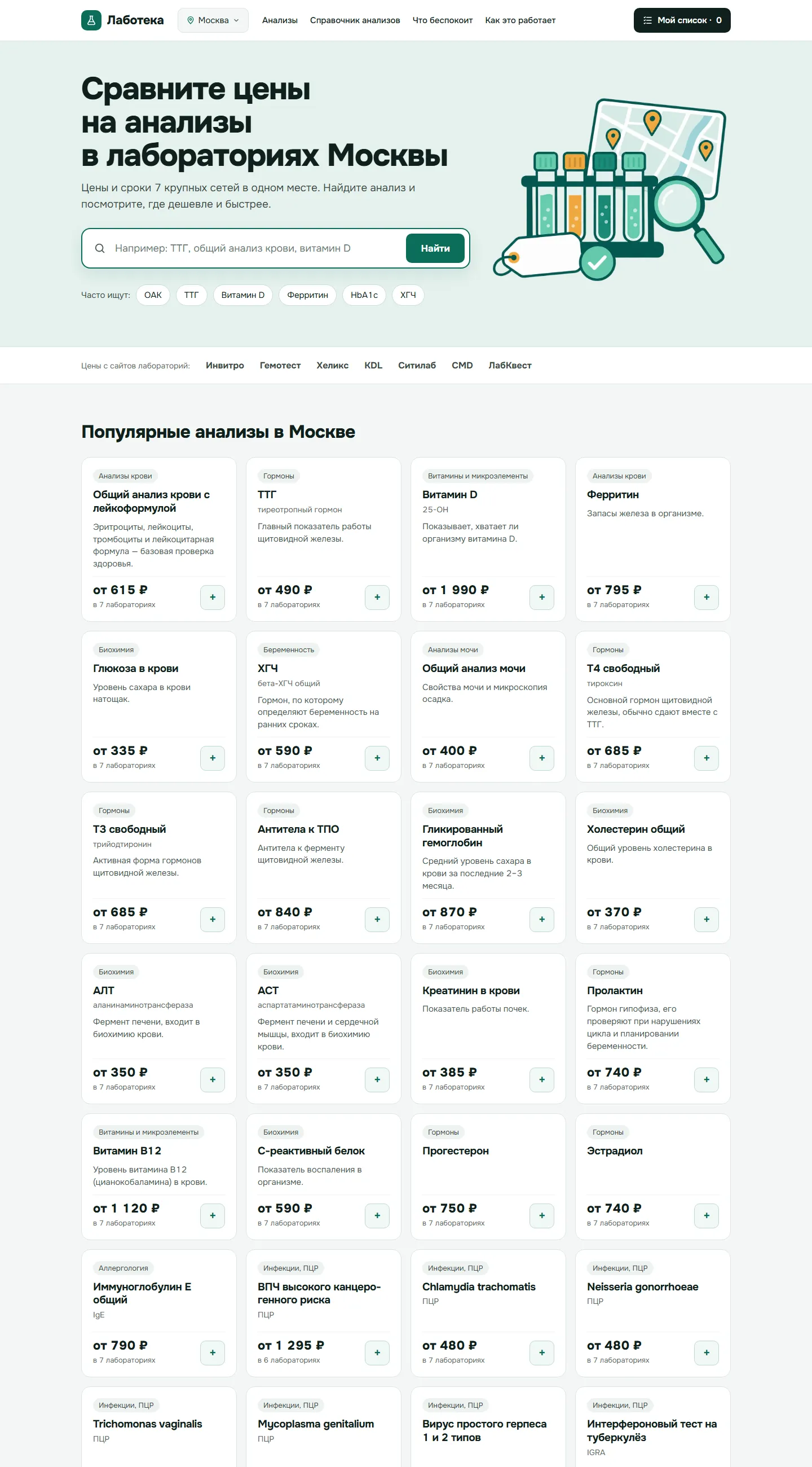Add Витамин D card with plus icon

[542, 598]
